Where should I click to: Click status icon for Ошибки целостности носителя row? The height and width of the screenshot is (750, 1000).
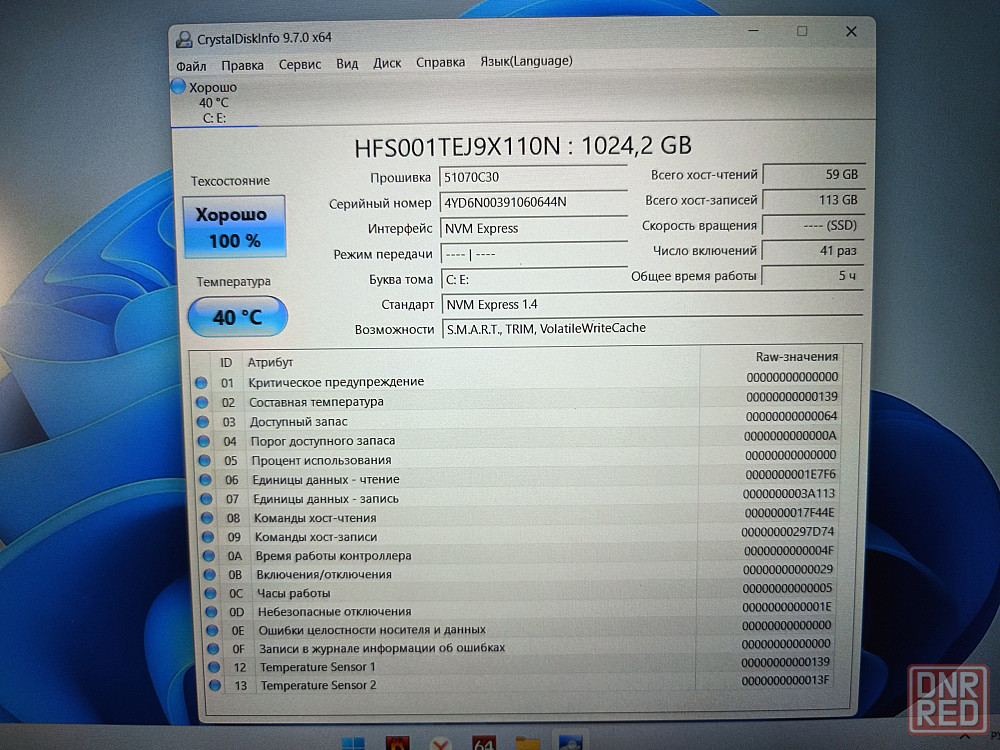[x=212, y=630]
